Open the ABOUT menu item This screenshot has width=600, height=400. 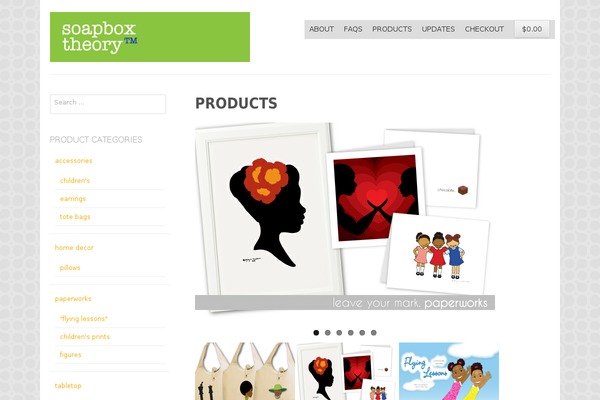point(321,29)
